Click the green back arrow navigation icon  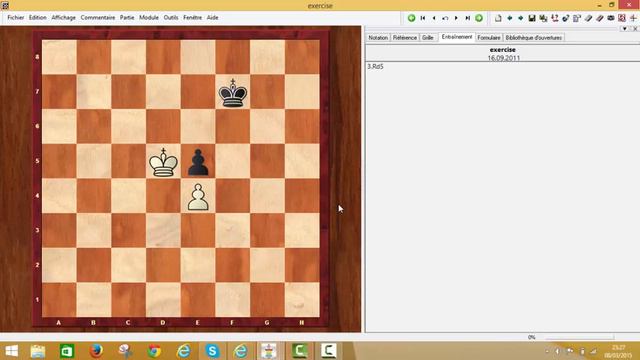[411, 18]
